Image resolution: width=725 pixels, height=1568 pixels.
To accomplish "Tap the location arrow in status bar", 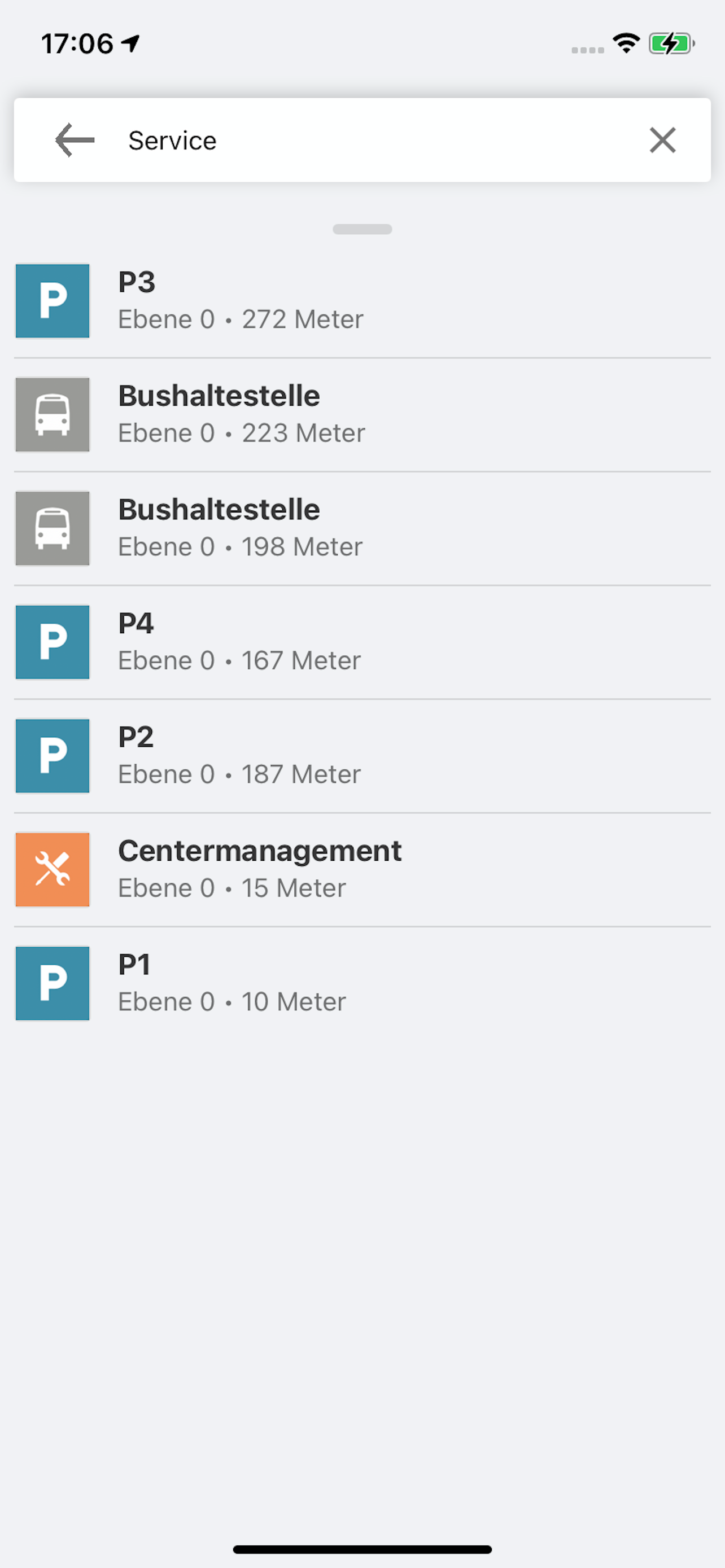I will click(x=131, y=43).
